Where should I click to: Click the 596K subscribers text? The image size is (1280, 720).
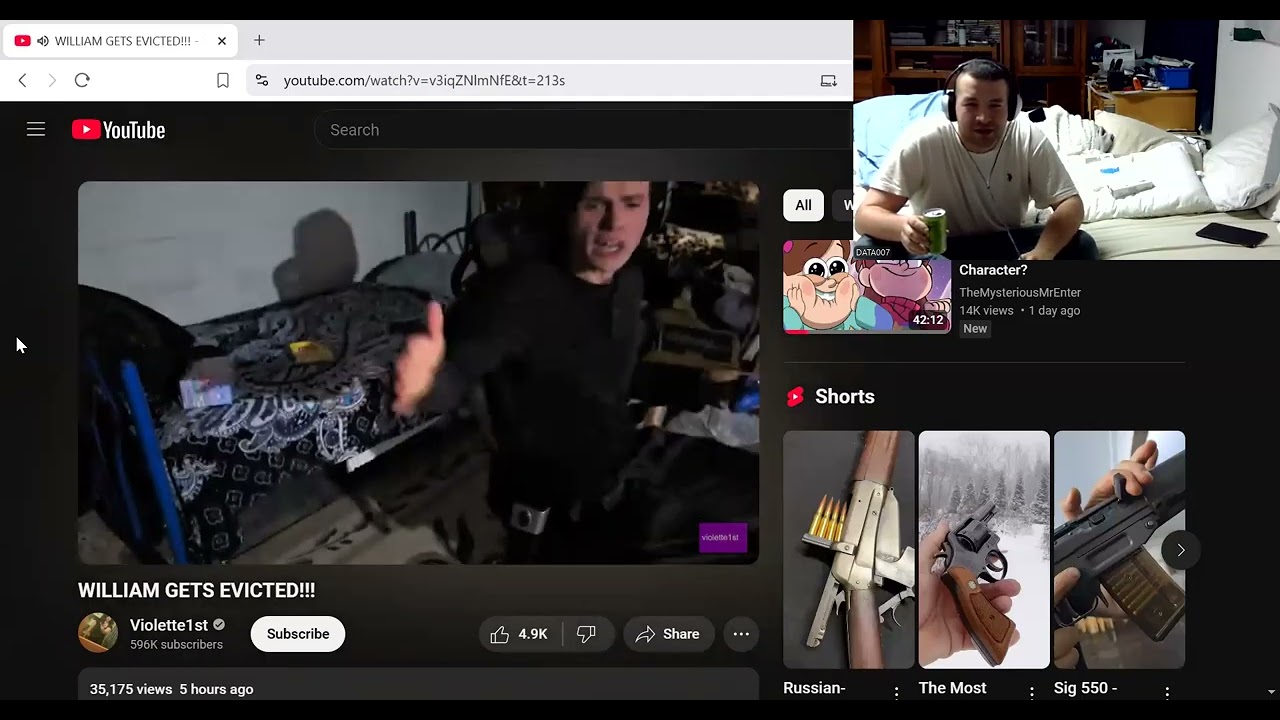pyautogui.click(x=176, y=645)
